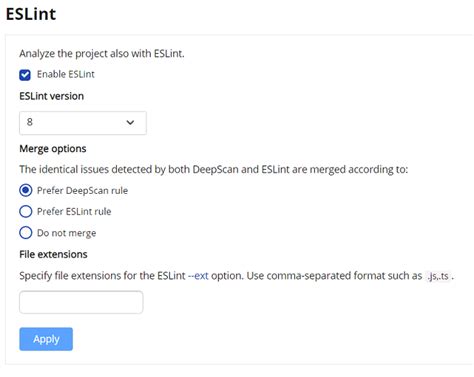The height and width of the screenshot is (377, 474).
Task: Toggle the Enable ESLint checkbox
Action: [x=25, y=75]
